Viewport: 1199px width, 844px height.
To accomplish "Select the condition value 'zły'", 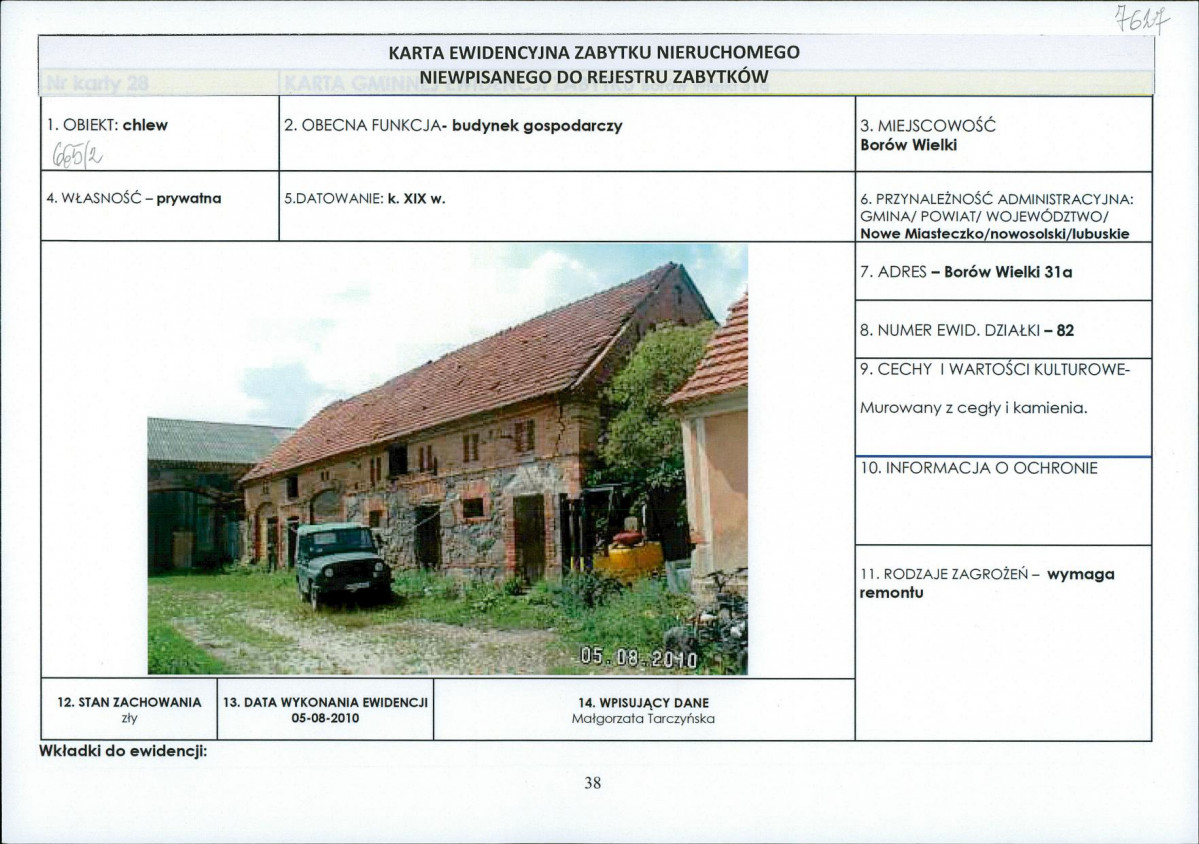I will [129, 719].
